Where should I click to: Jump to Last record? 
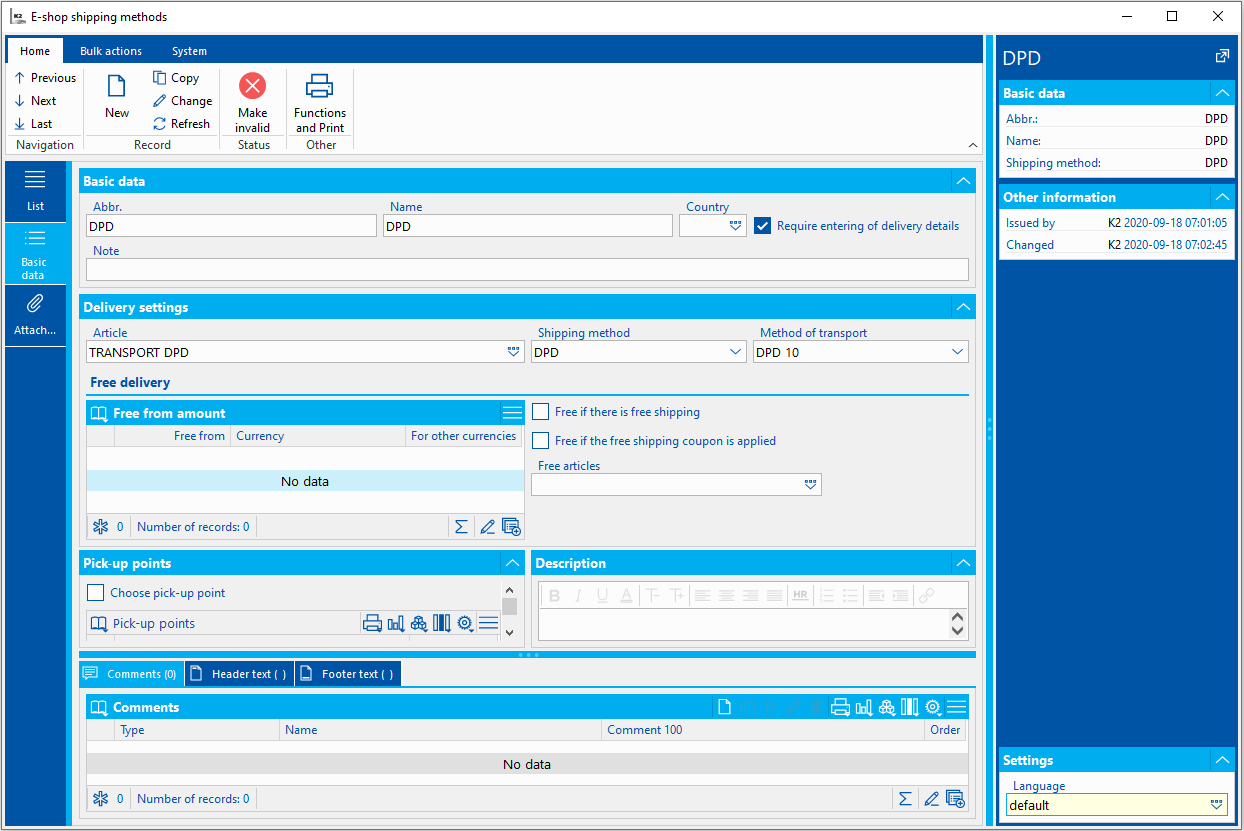pos(34,124)
